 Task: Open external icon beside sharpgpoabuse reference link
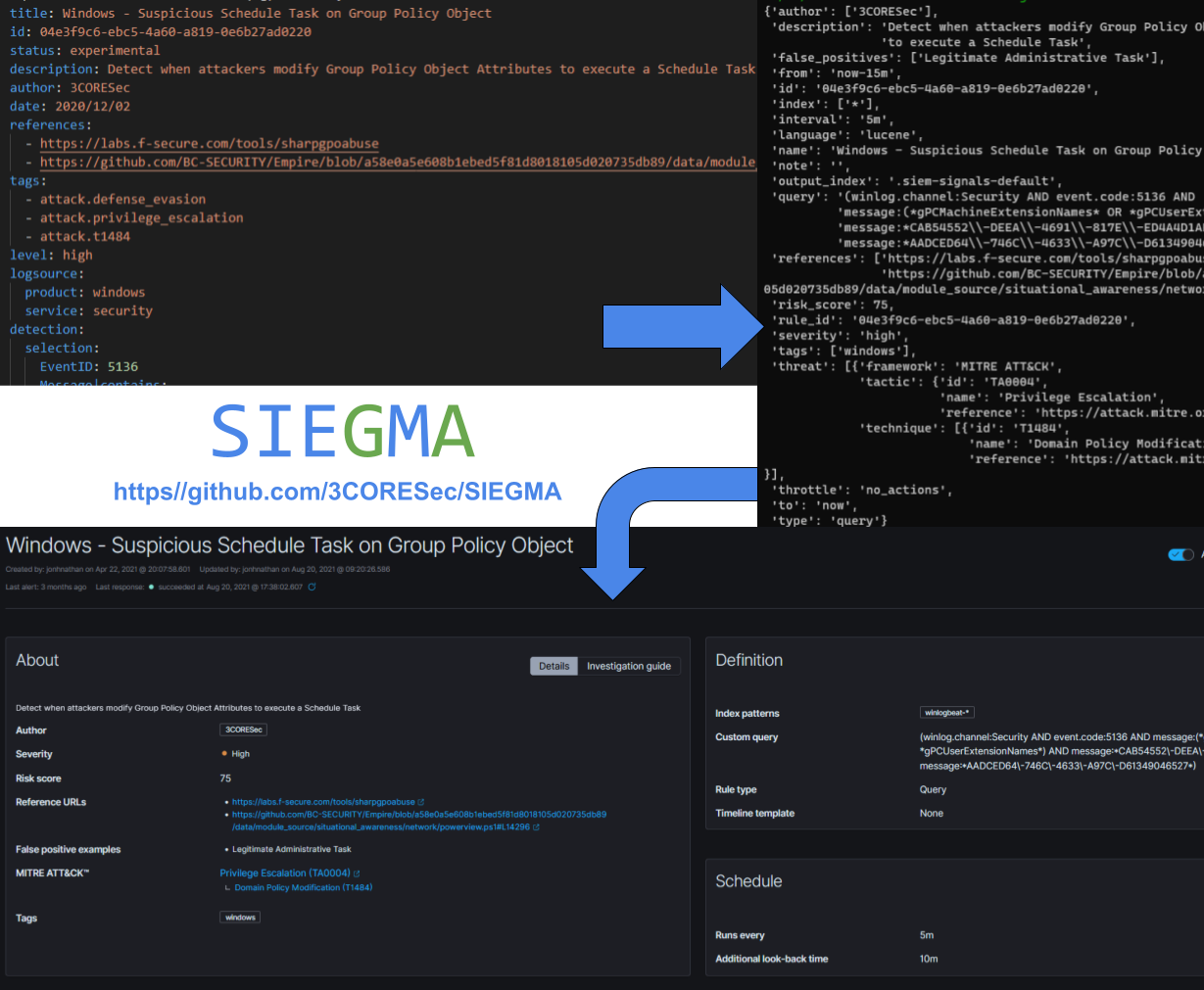[421, 802]
